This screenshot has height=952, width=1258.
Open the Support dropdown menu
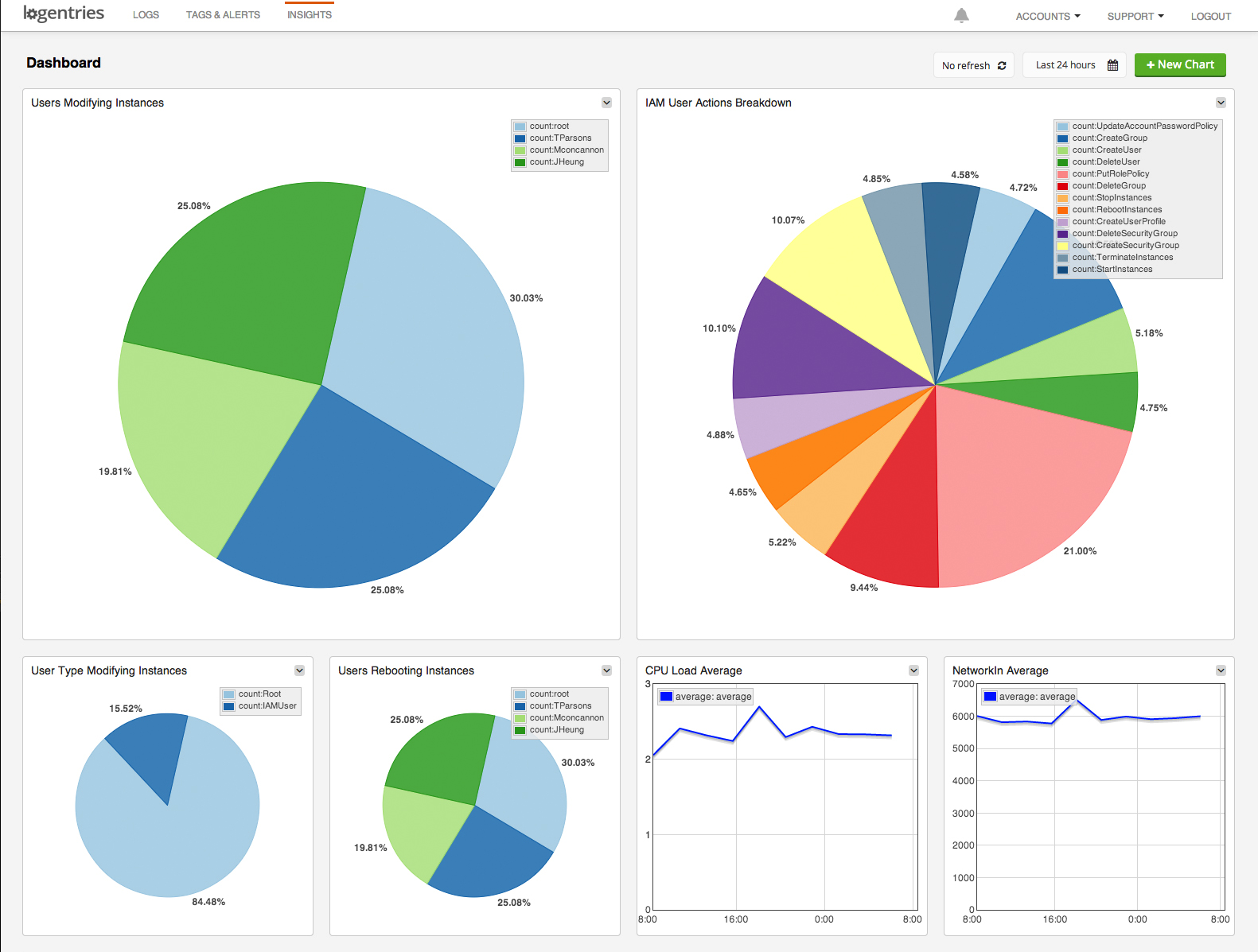pos(1135,16)
